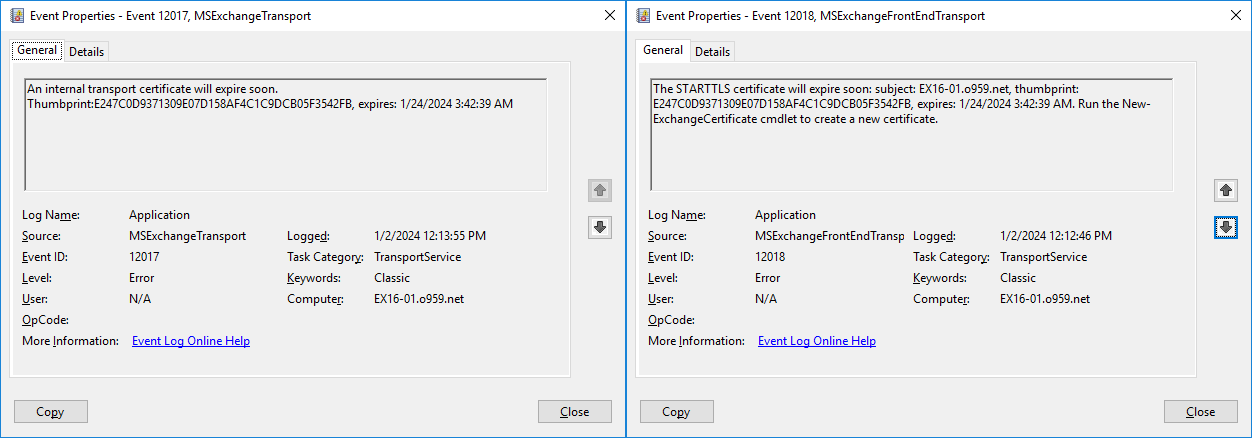Screen dimensions: 1253x438
Task: Select the source value MSExchangeTransport
Action: tap(187, 236)
